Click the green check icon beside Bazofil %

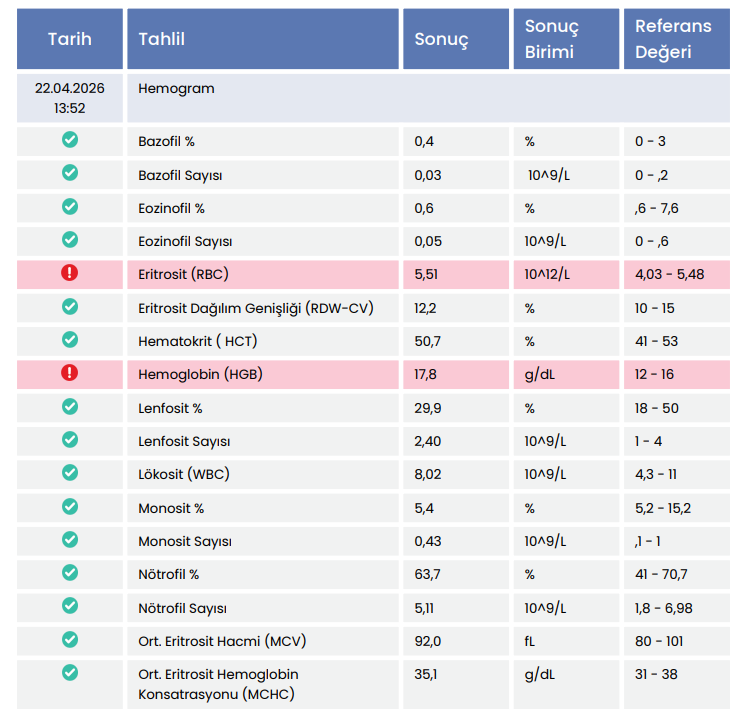[70, 140]
